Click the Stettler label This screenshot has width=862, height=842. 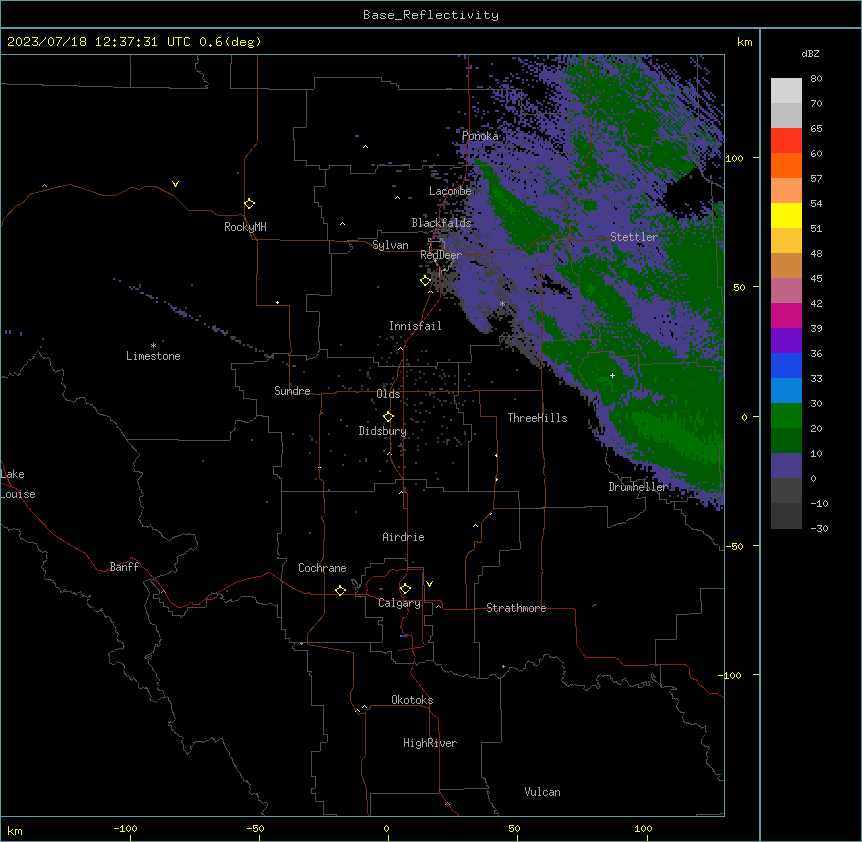click(634, 237)
